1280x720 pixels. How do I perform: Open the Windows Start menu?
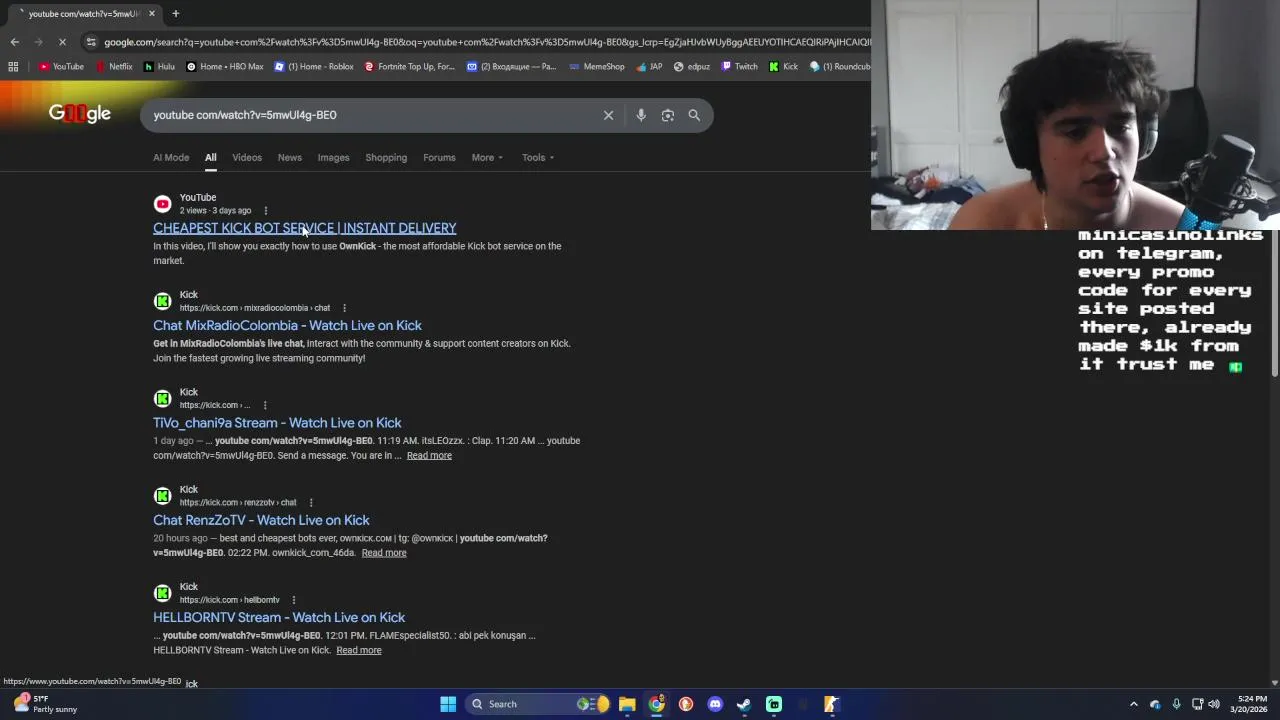pyautogui.click(x=448, y=704)
